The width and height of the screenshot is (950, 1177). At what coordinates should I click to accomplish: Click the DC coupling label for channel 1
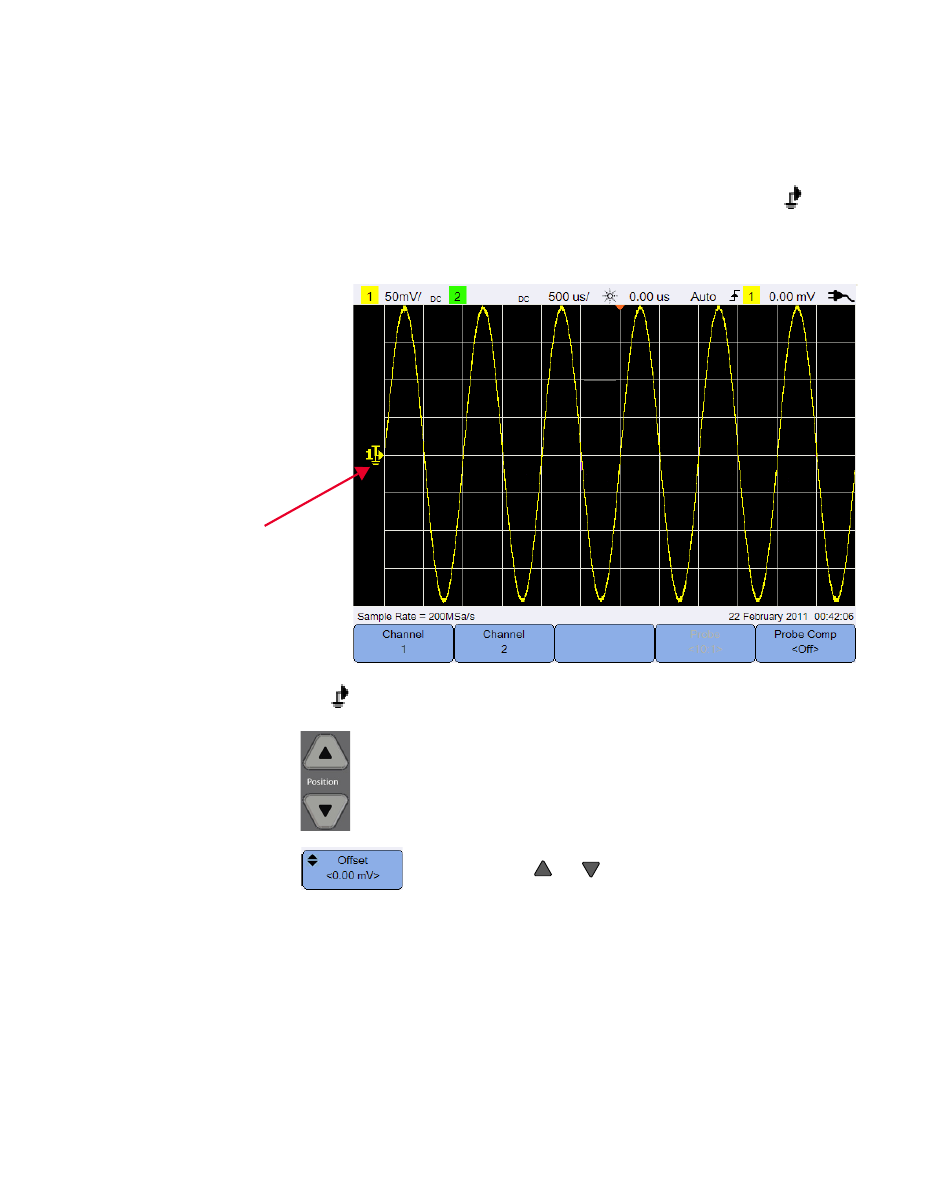click(x=435, y=299)
